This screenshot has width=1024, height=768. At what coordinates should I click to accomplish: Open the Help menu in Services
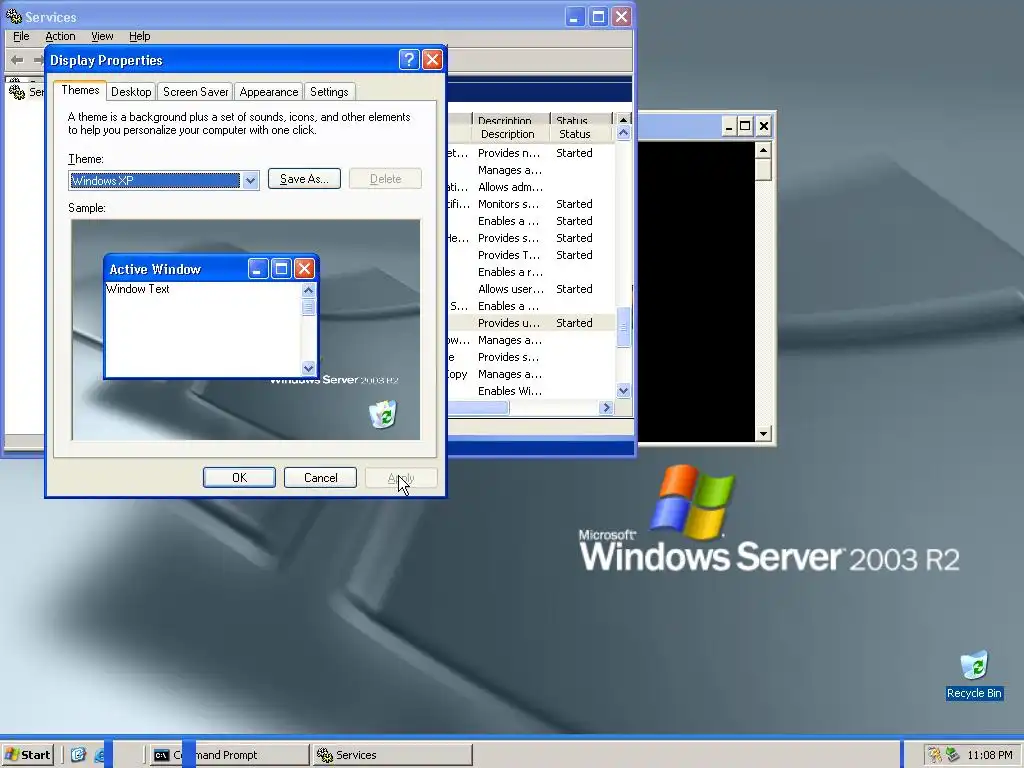139,37
